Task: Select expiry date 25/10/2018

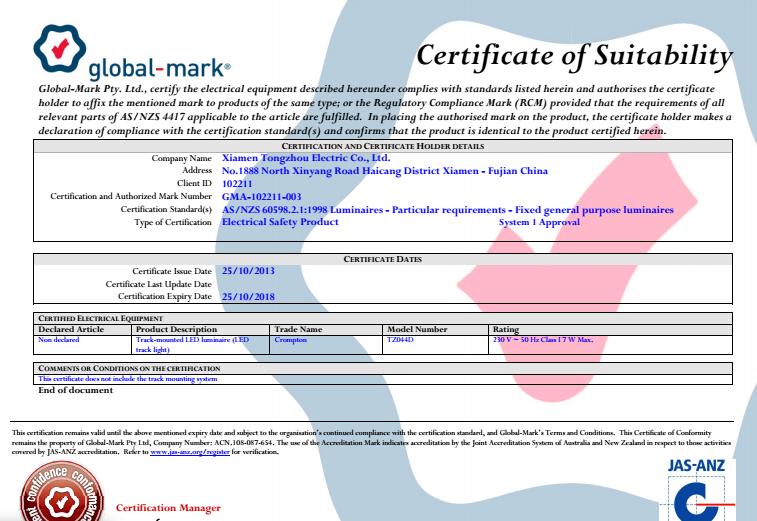Action: click(x=248, y=296)
